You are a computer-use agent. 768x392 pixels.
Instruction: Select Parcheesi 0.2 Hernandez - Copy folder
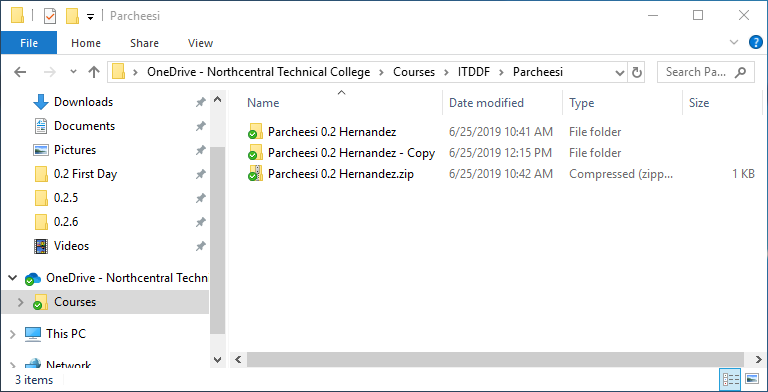click(352, 153)
